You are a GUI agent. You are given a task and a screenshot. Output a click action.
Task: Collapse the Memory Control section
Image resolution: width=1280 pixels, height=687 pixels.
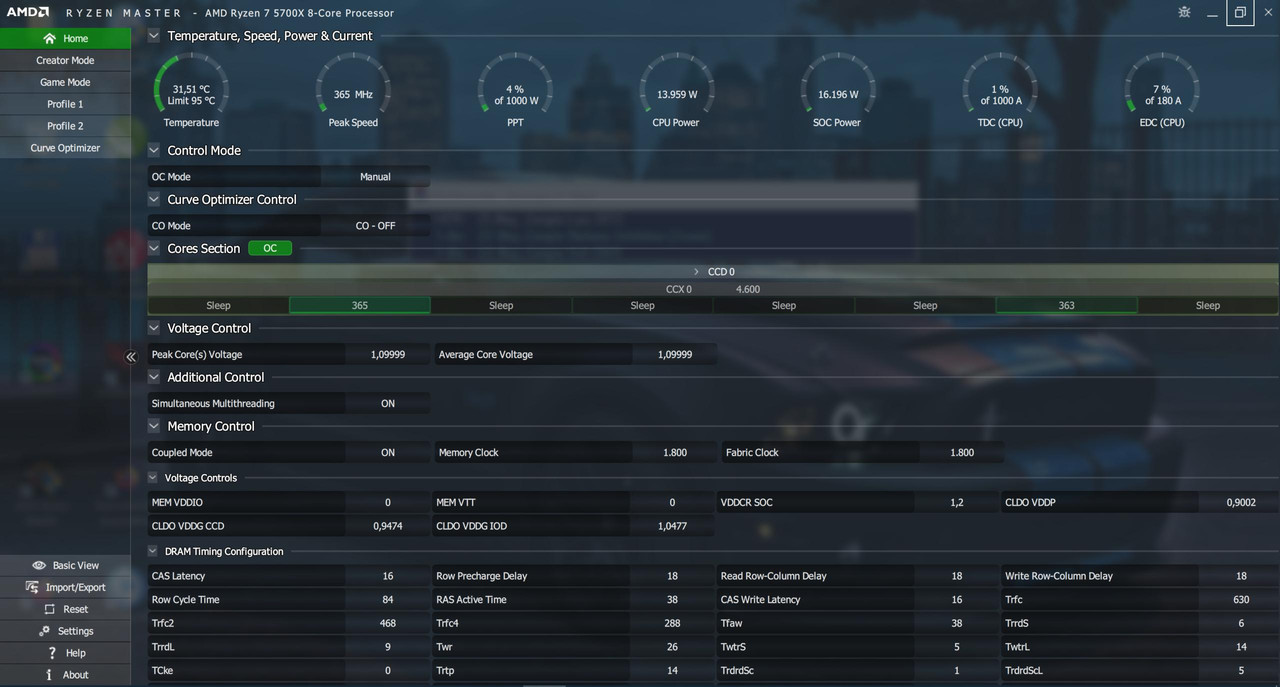pos(154,426)
